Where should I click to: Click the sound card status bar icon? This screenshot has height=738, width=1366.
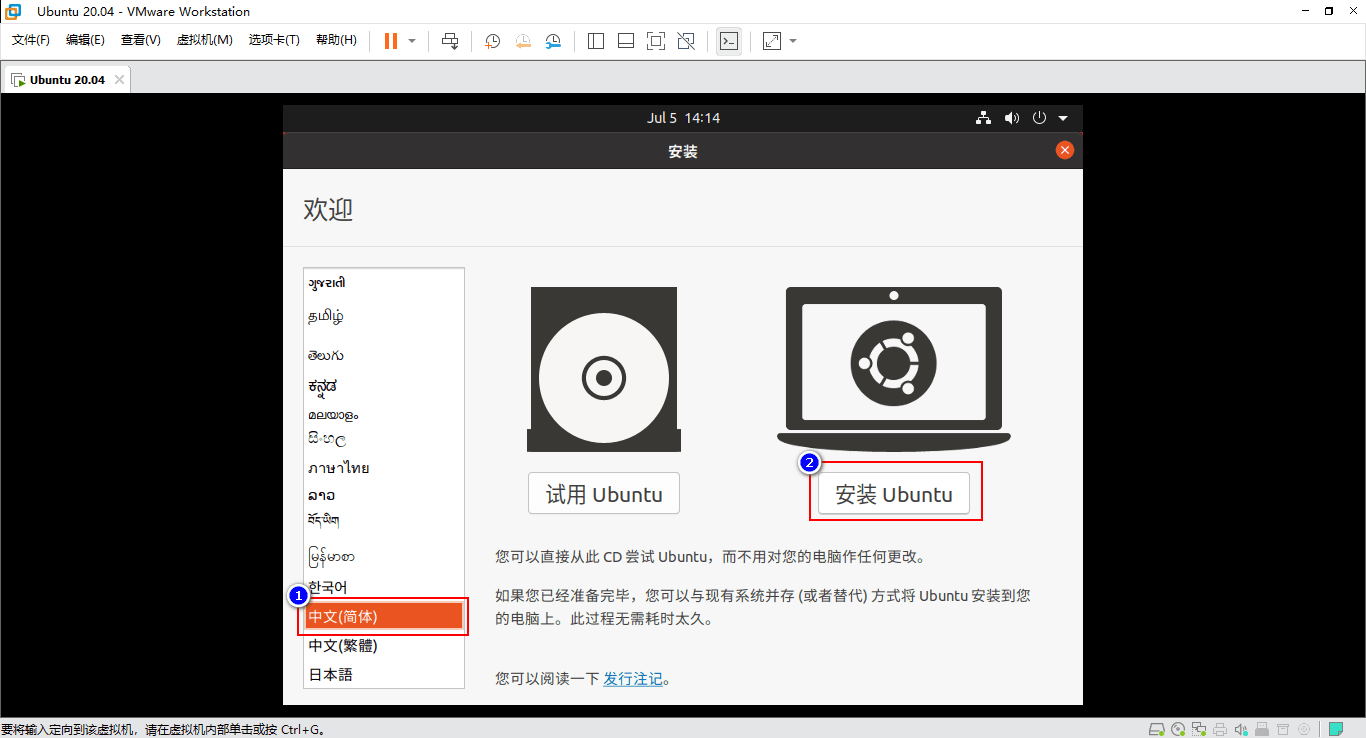[1241, 729]
